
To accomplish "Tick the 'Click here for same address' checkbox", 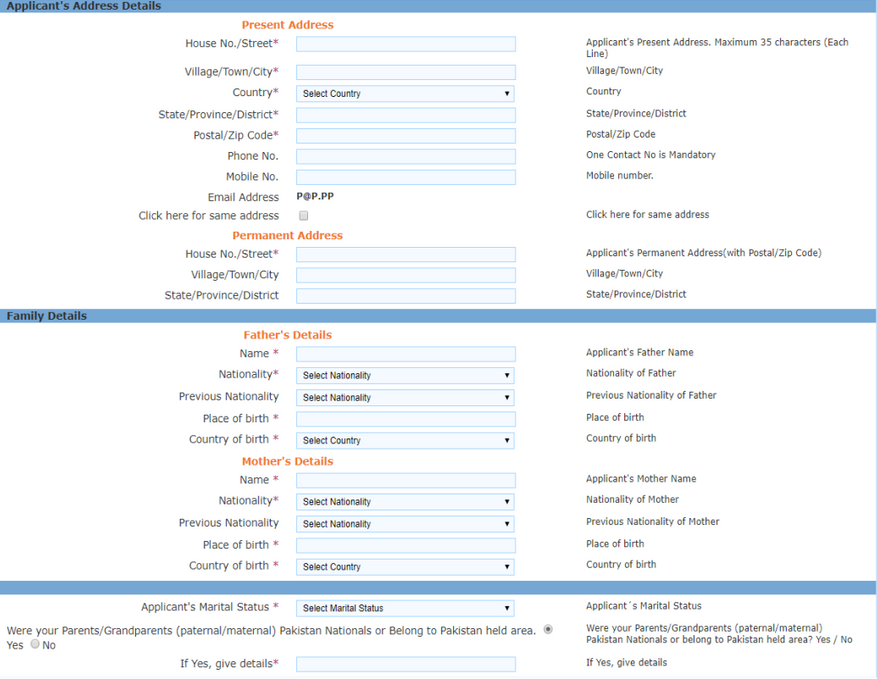I will pos(304,215).
